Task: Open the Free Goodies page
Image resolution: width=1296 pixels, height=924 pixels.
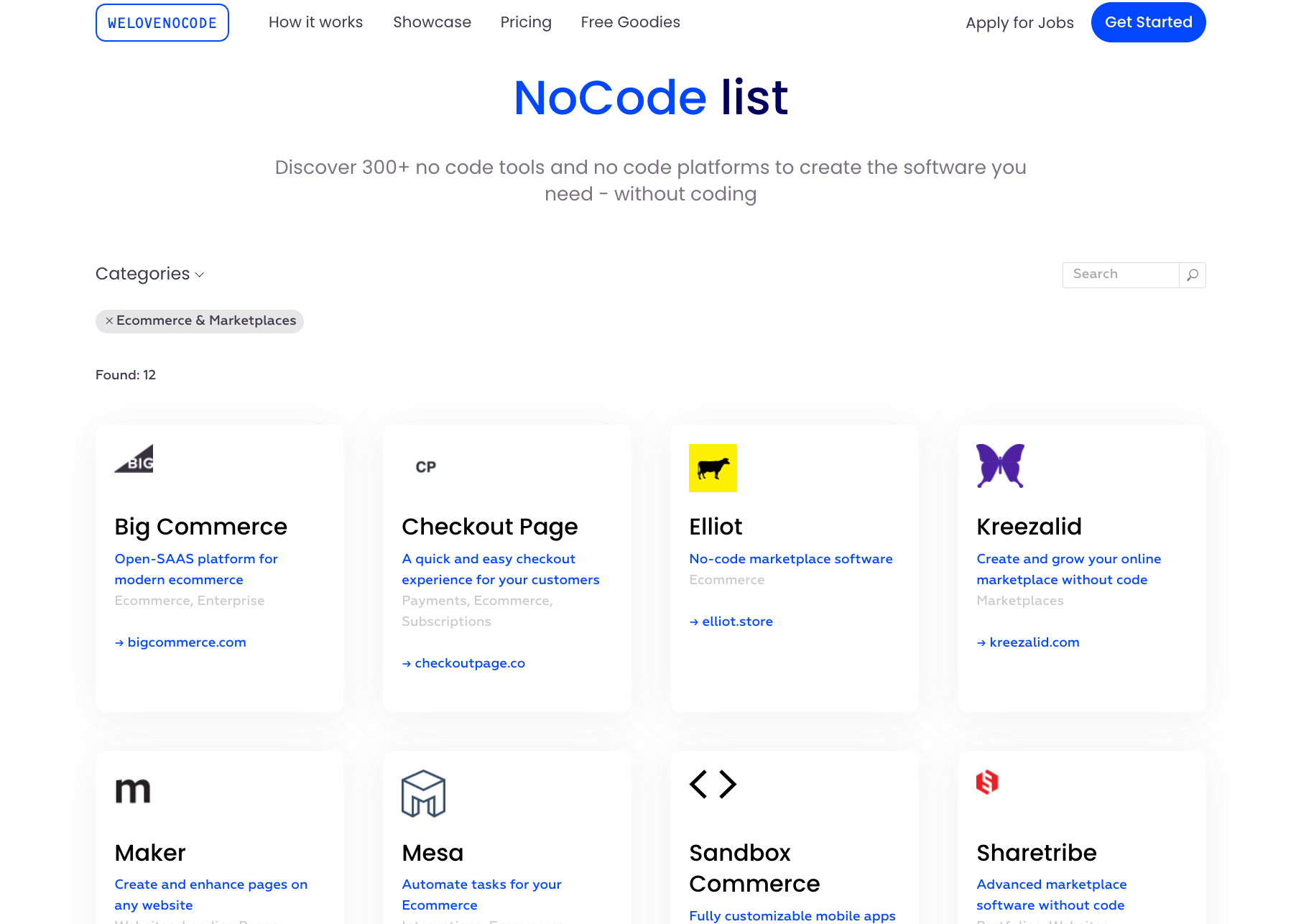Action: (630, 22)
